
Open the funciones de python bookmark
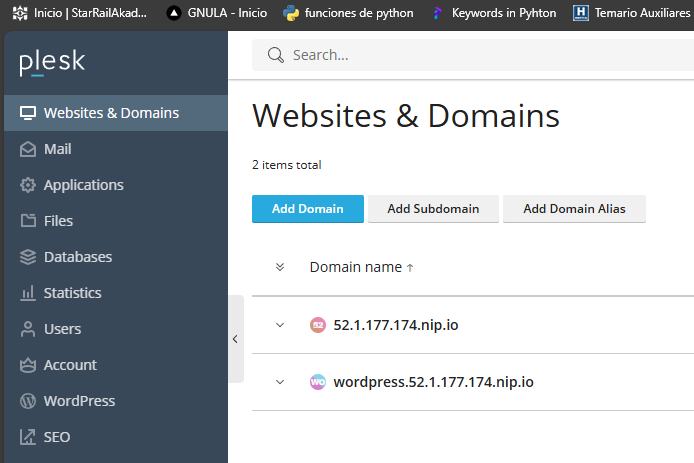tap(346, 13)
